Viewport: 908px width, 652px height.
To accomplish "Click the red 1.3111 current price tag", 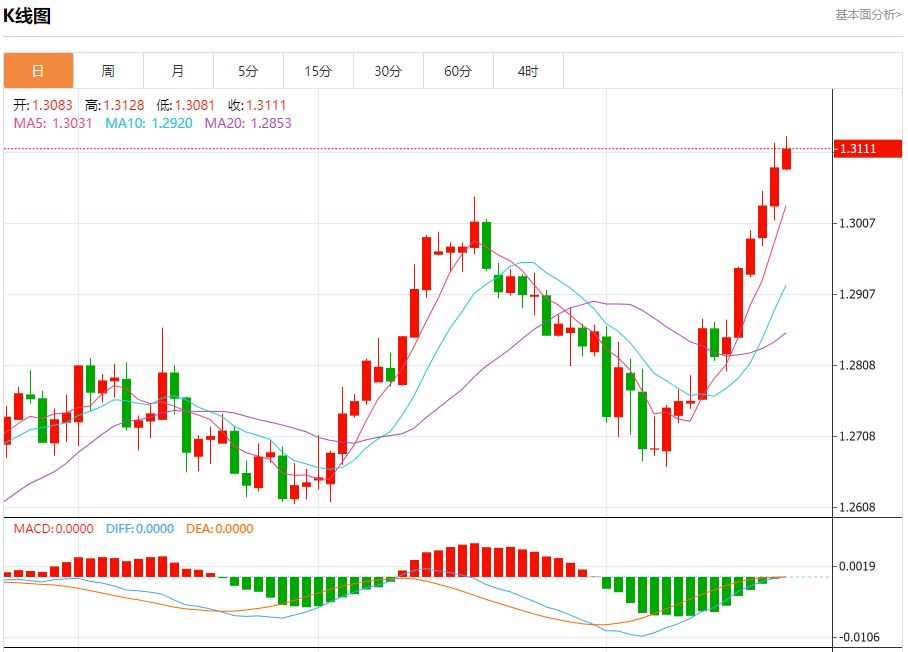I will pyautogui.click(x=869, y=149).
